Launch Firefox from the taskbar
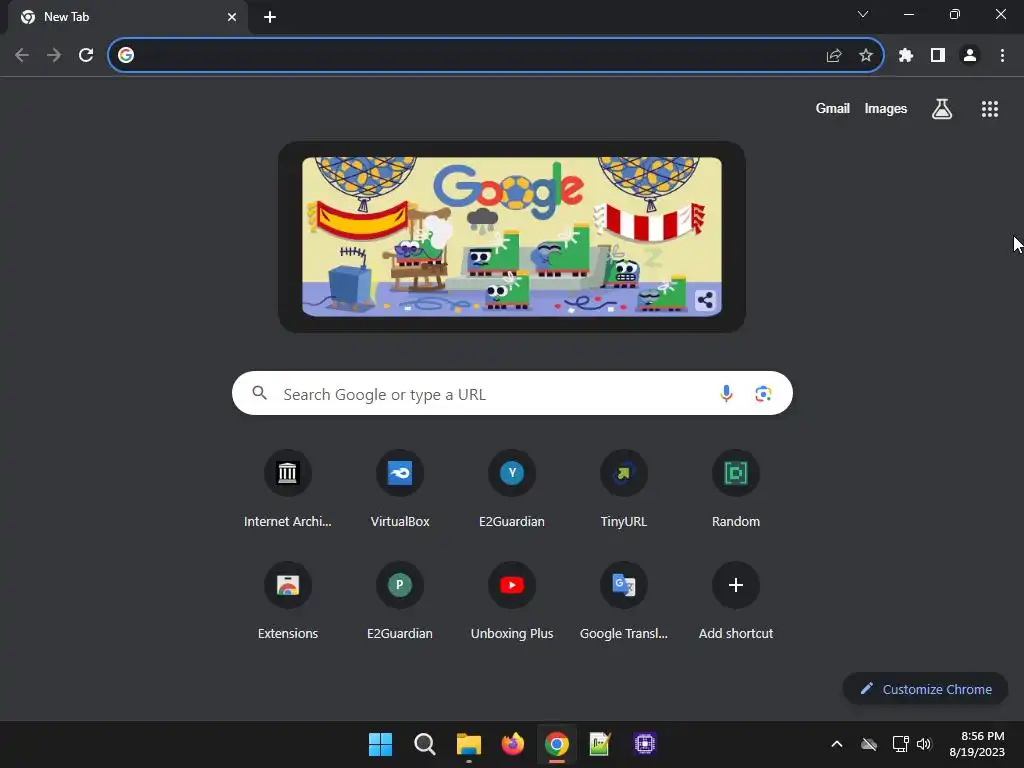Viewport: 1024px width, 768px height. [513, 744]
